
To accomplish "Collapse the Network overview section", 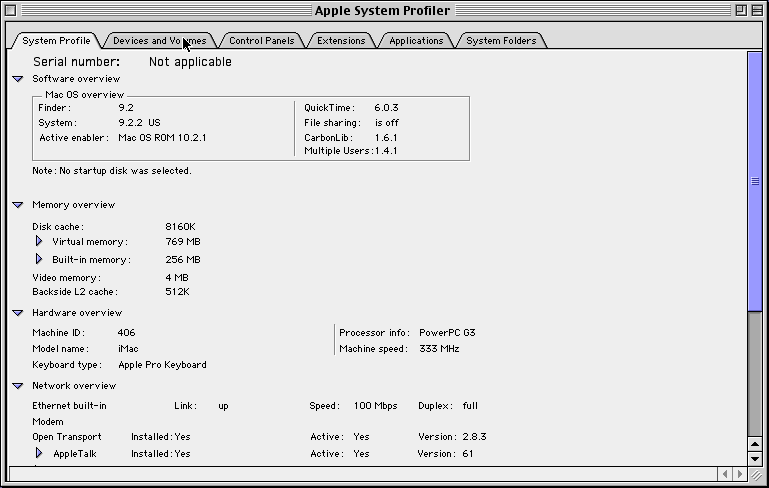I will click(18, 386).
